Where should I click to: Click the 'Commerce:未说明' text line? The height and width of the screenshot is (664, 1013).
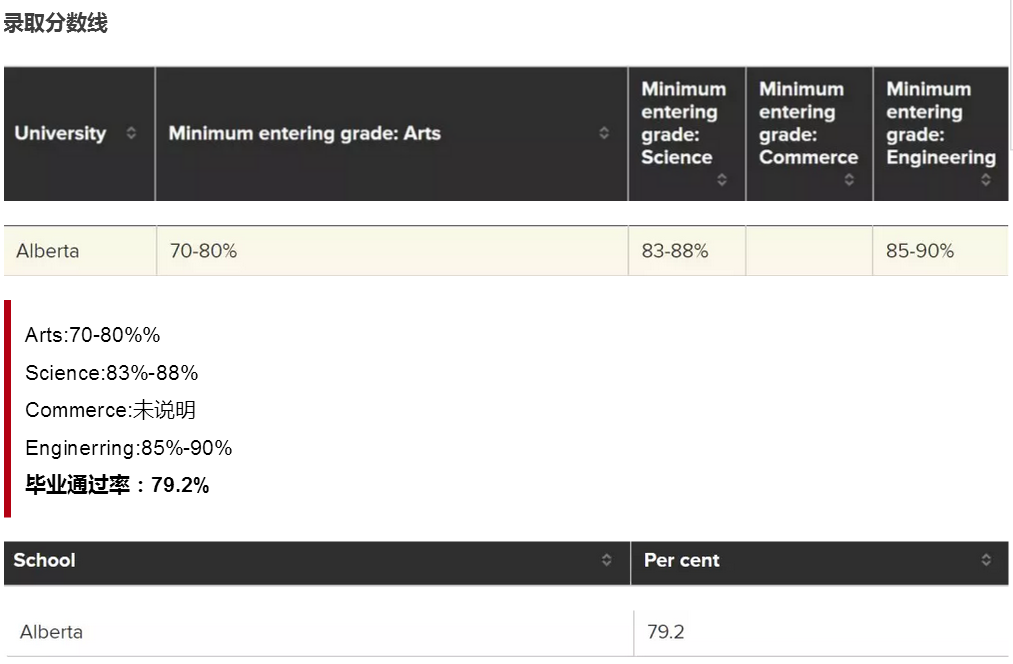coord(111,410)
